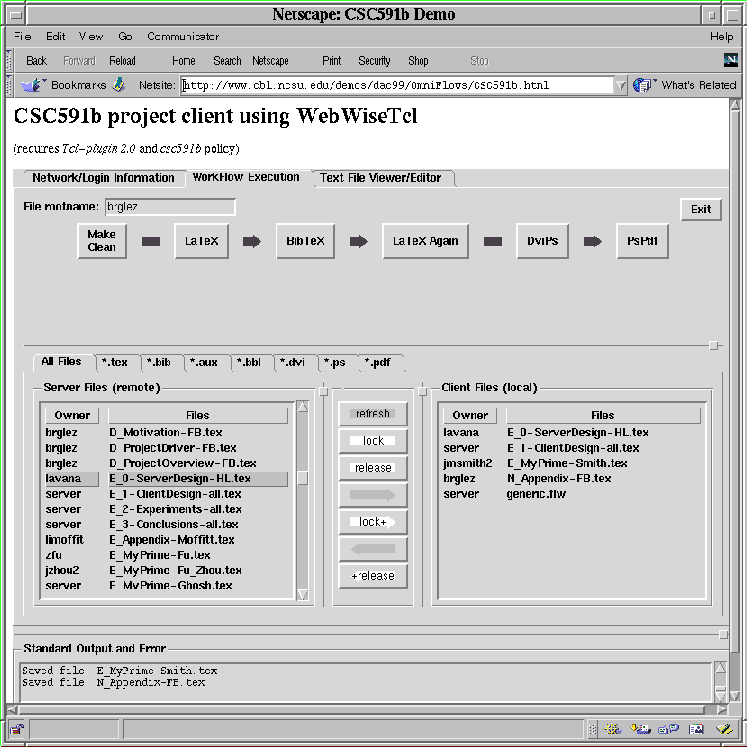Click the refresh button between file lists
This screenshot has height=747, width=747.
coord(373,414)
